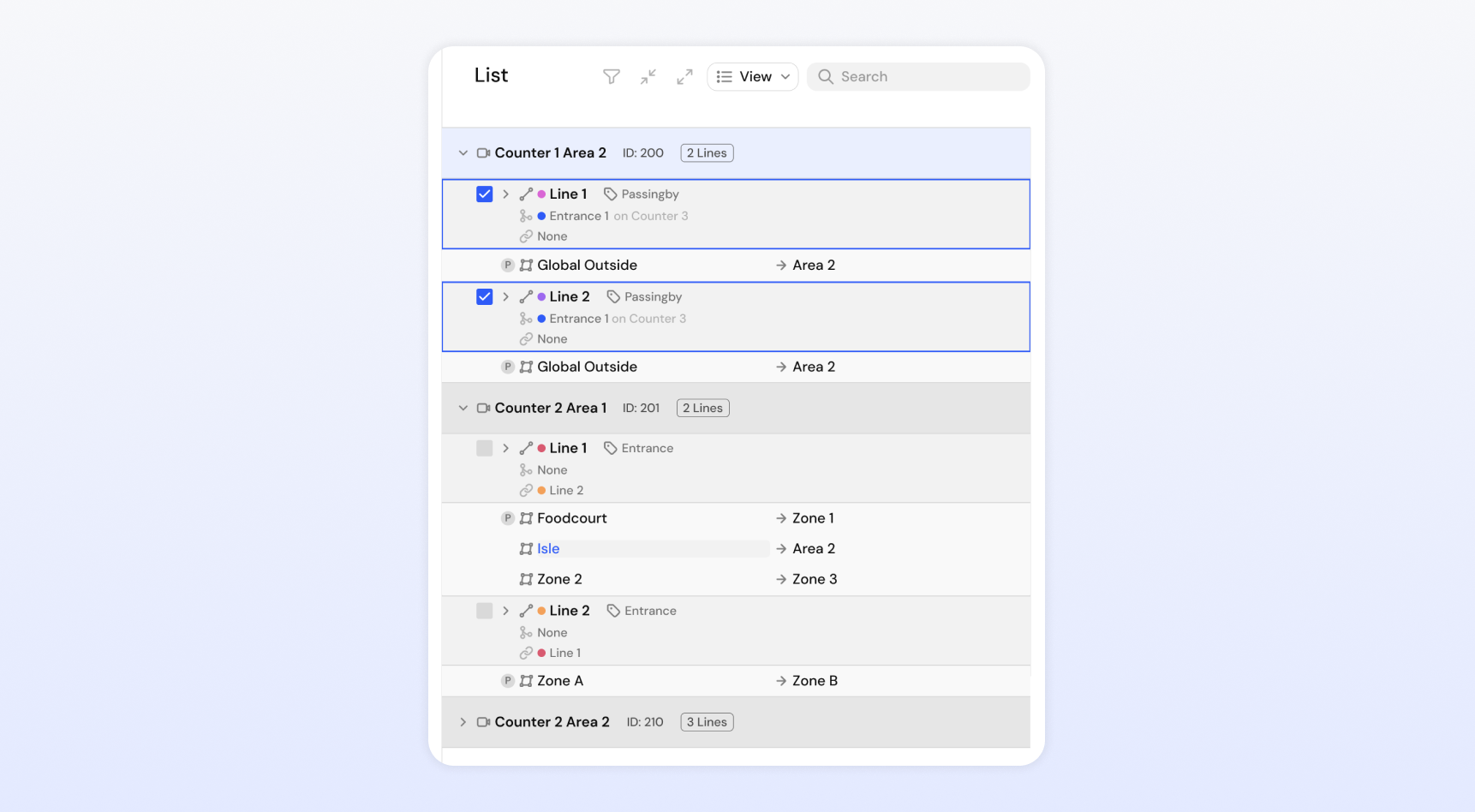
Task: Select the Foodcourt zone row
Action: tap(736, 518)
